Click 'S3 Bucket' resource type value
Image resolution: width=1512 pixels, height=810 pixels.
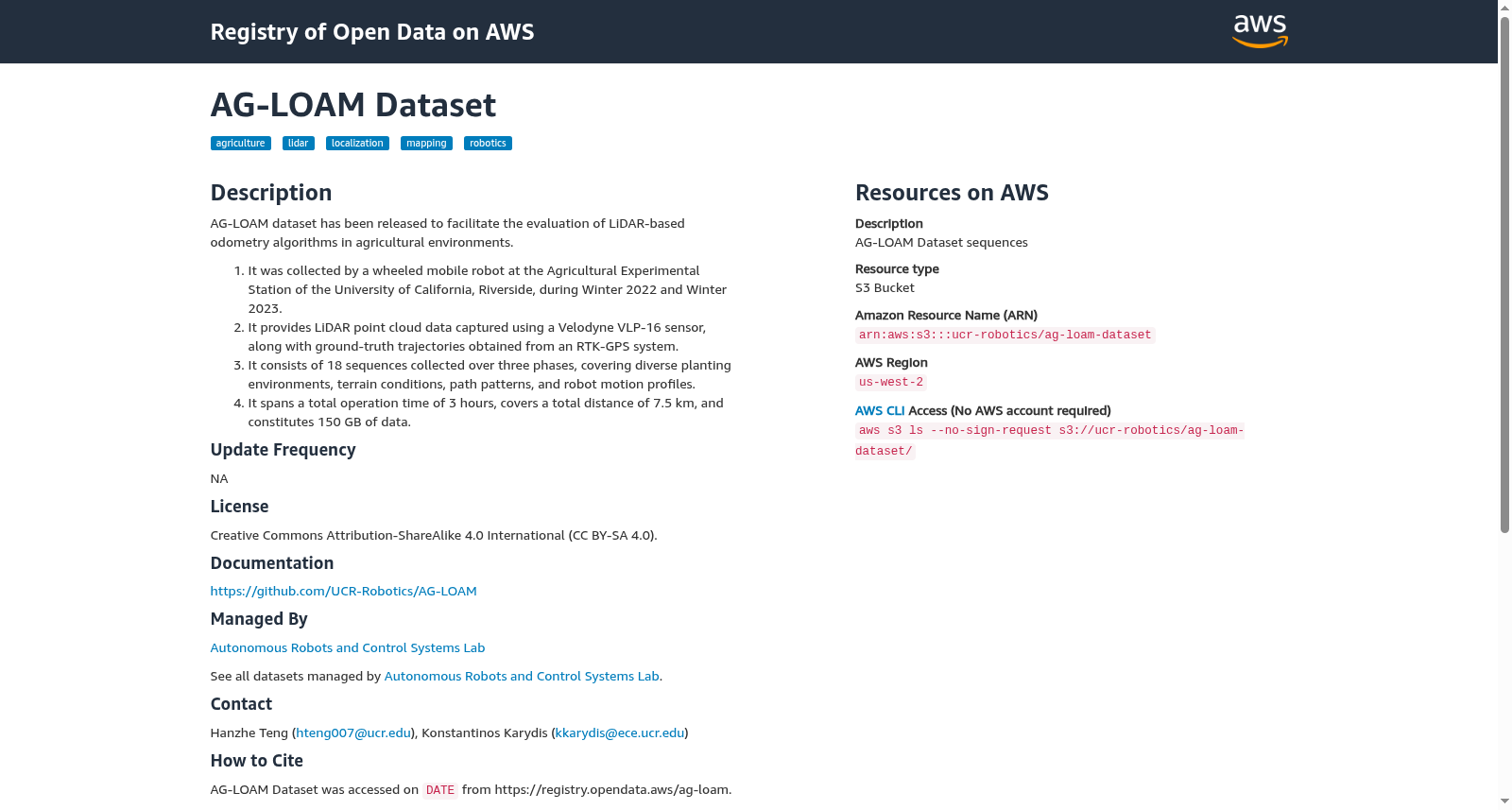point(885,288)
